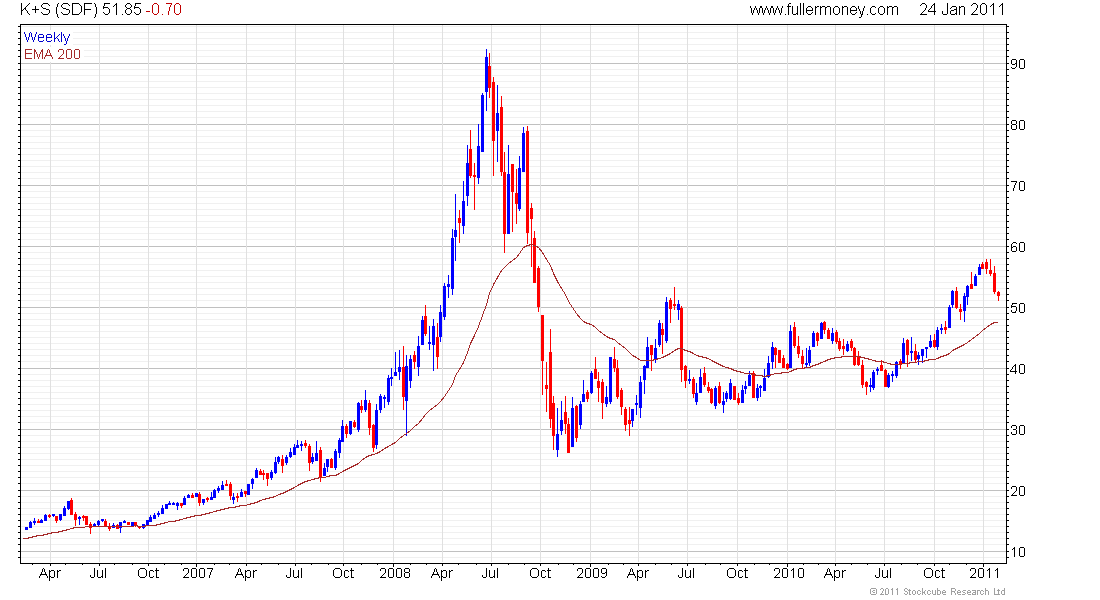Click the 50 price axis label

click(1017, 308)
